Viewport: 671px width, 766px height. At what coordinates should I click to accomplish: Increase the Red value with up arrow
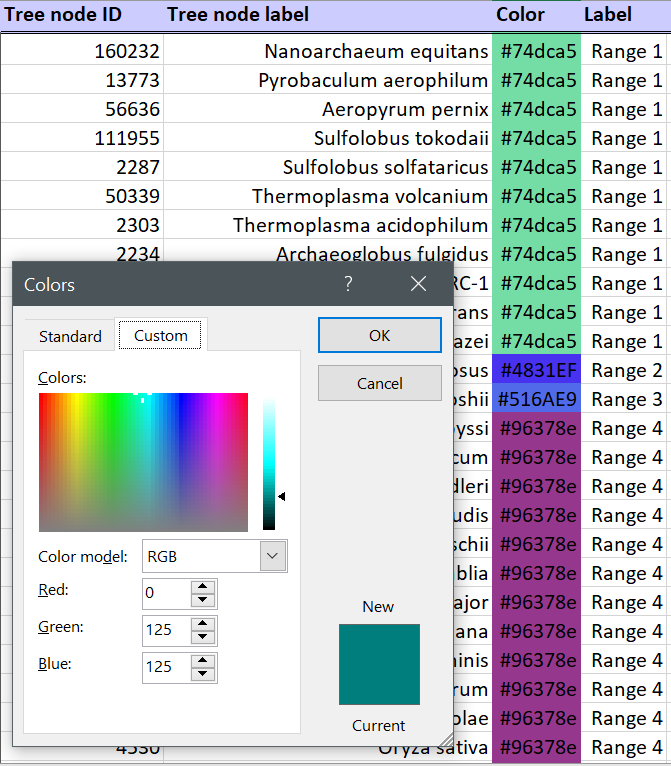pyautogui.click(x=203, y=587)
